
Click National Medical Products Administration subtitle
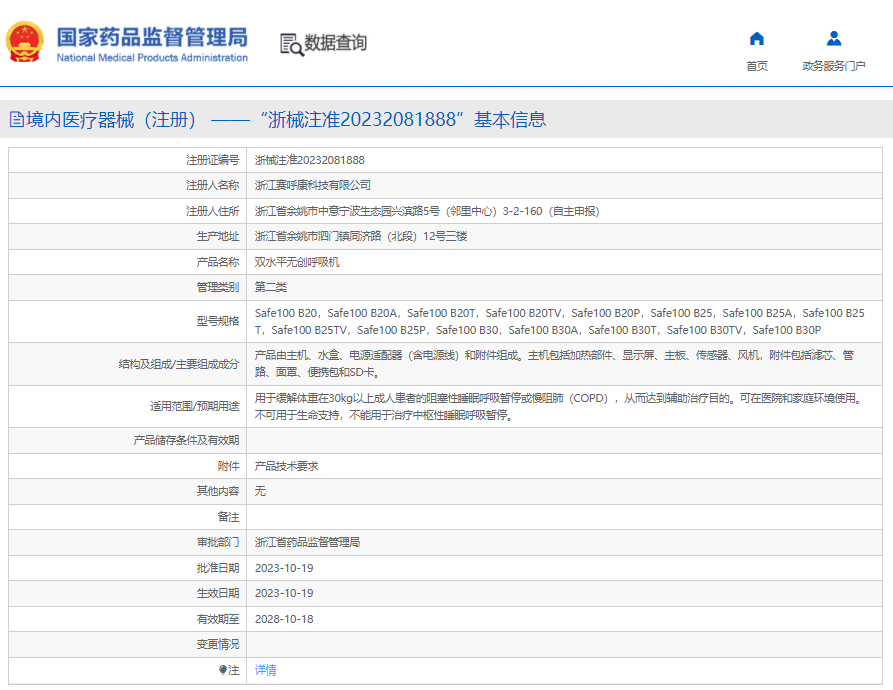click(x=152, y=58)
